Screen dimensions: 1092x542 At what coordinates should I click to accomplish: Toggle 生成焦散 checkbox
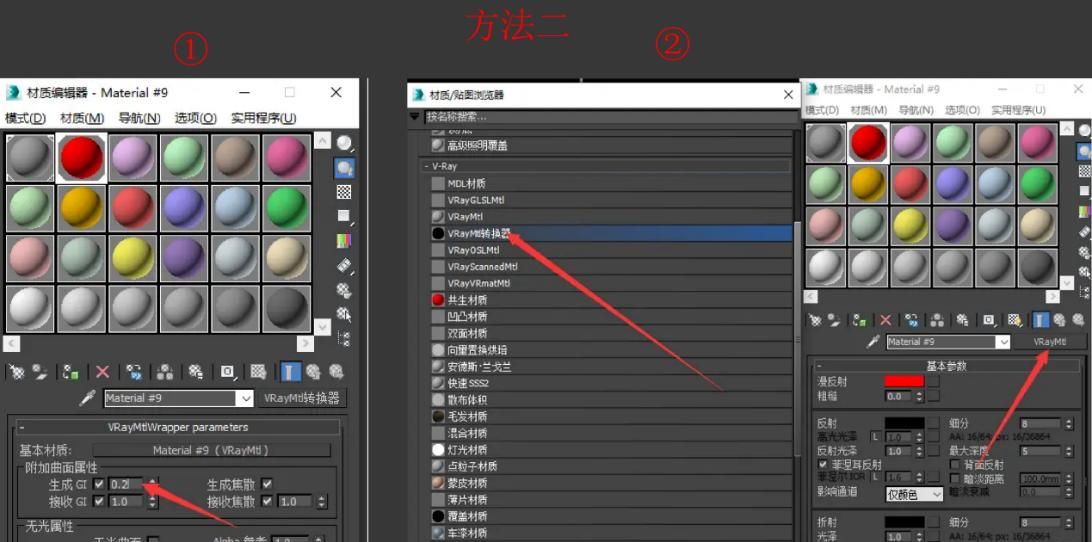(x=267, y=483)
